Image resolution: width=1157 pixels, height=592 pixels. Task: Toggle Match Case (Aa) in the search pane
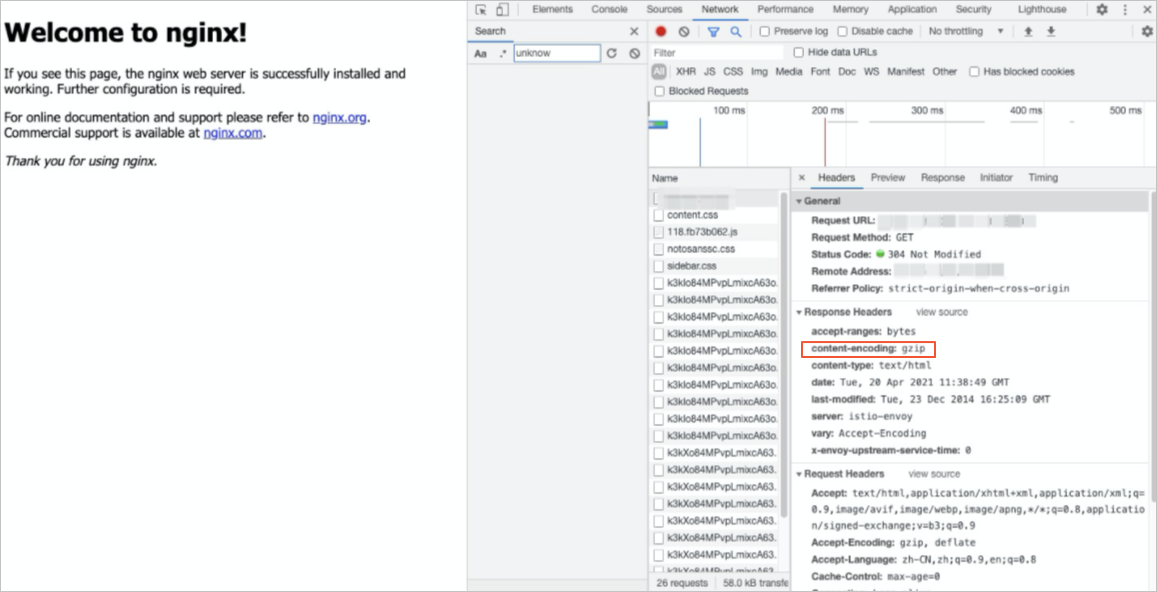tap(480, 53)
